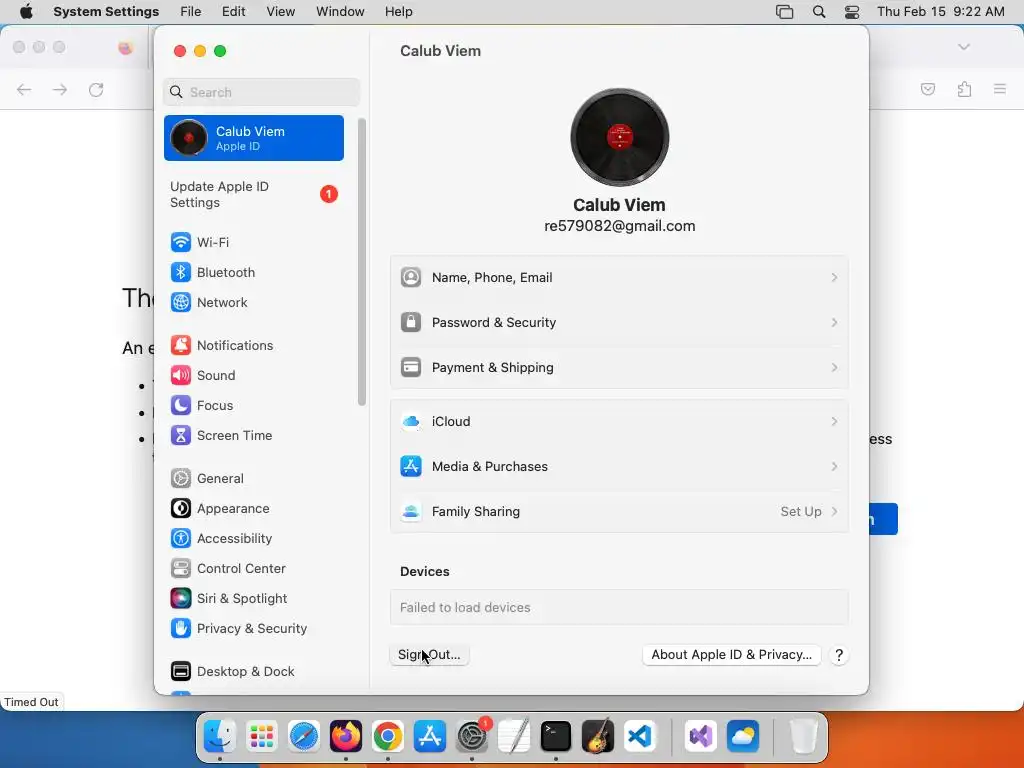This screenshot has height=768, width=1024.
Task: Open Bluetooth settings pane
Action: click(x=254, y=272)
